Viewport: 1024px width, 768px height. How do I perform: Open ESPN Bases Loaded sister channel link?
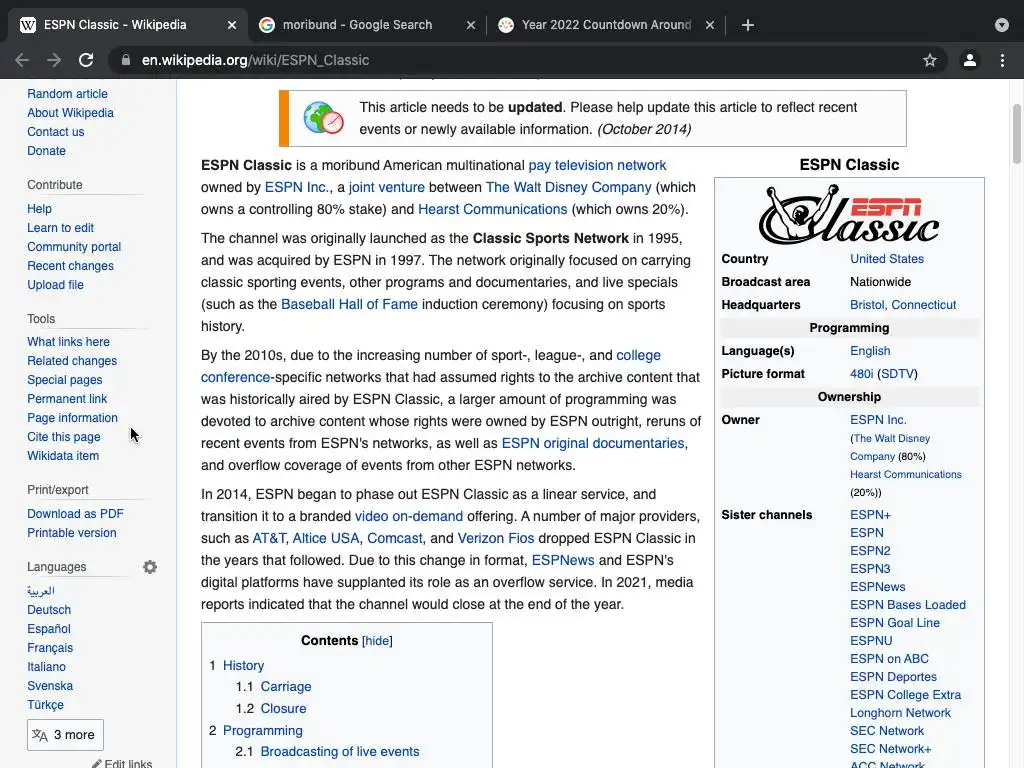(x=908, y=605)
